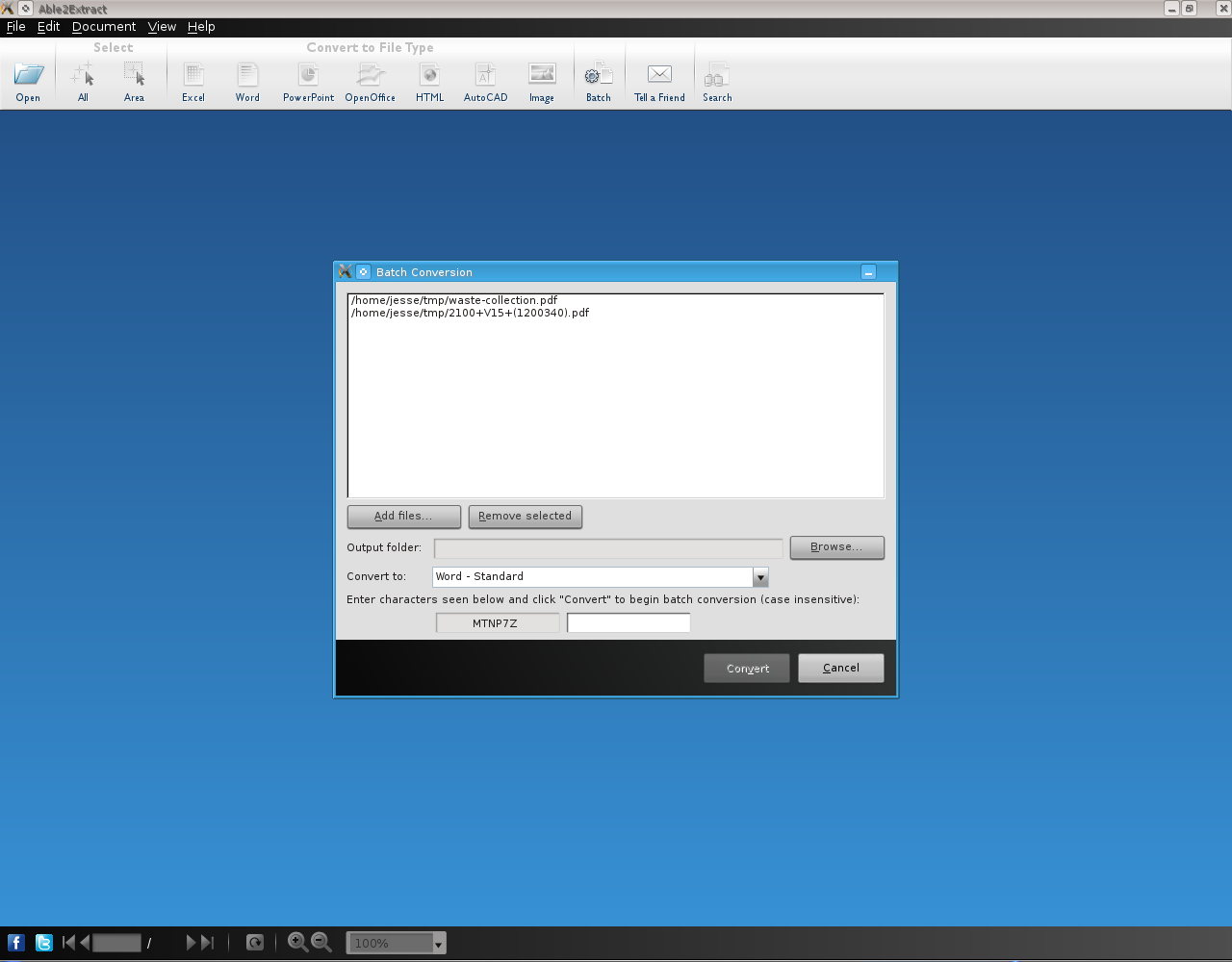
Task: Select the 2100+V15+(1200340).pdf list entry
Action: (x=470, y=313)
